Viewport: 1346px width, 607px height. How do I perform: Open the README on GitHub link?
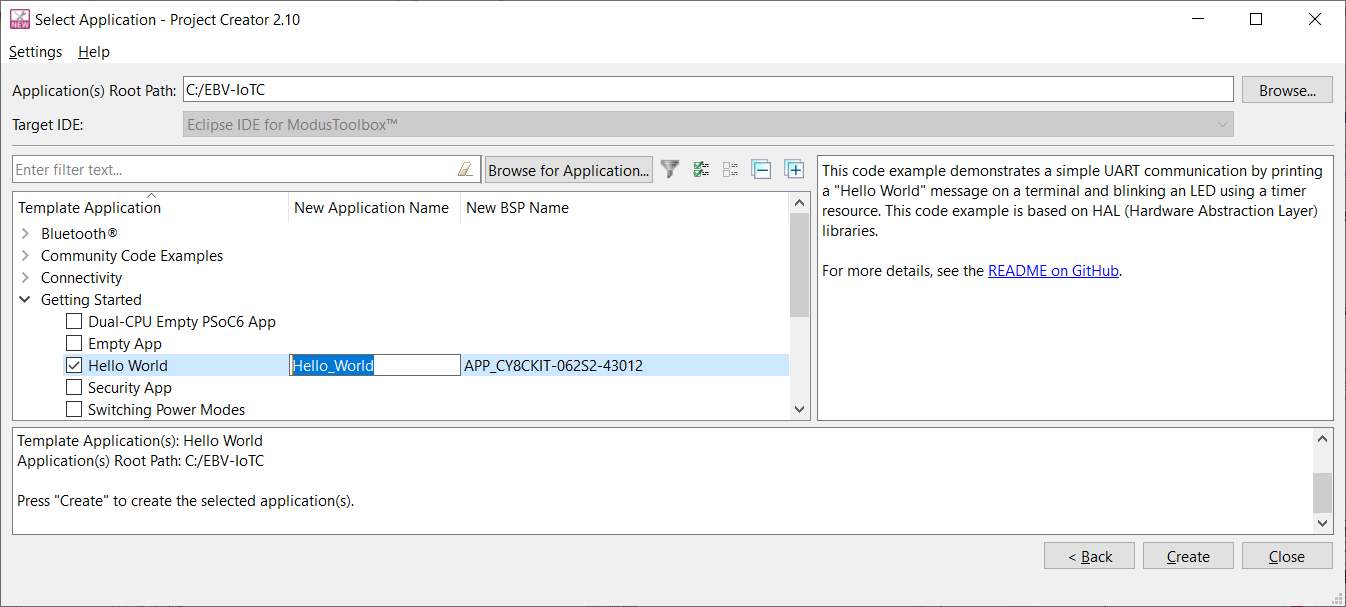click(x=1053, y=271)
